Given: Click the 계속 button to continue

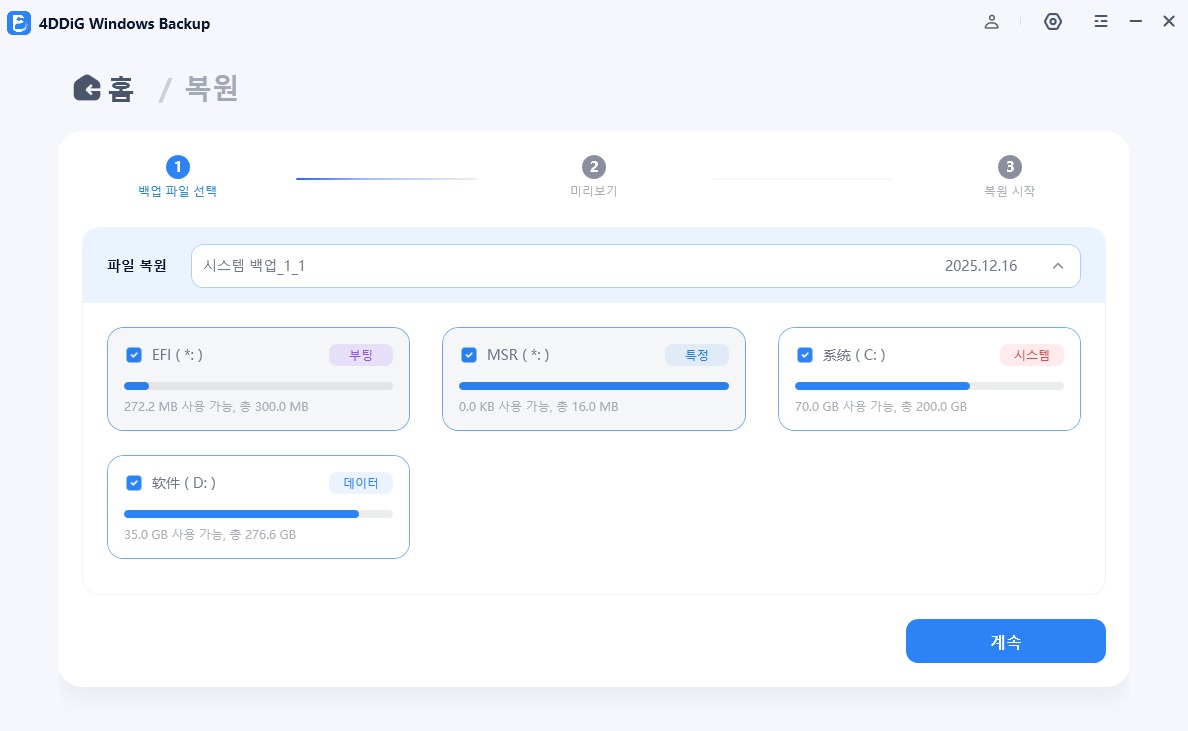Looking at the screenshot, I should point(1006,641).
